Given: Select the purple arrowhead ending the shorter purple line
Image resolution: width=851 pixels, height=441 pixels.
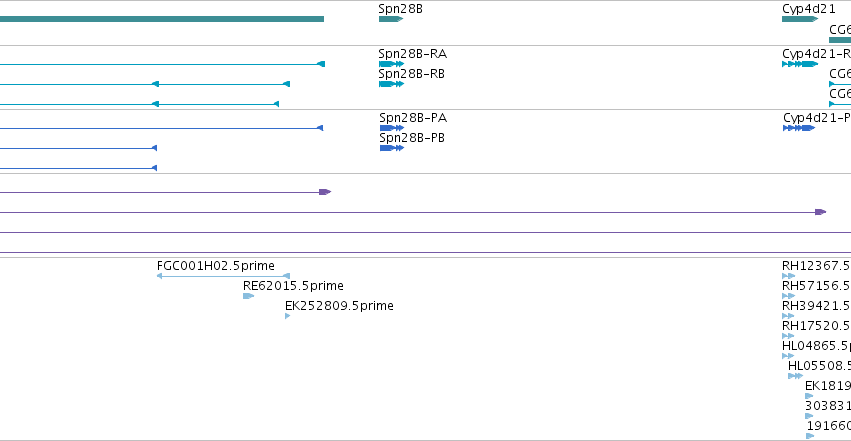Looking at the screenshot, I should (x=325, y=192).
